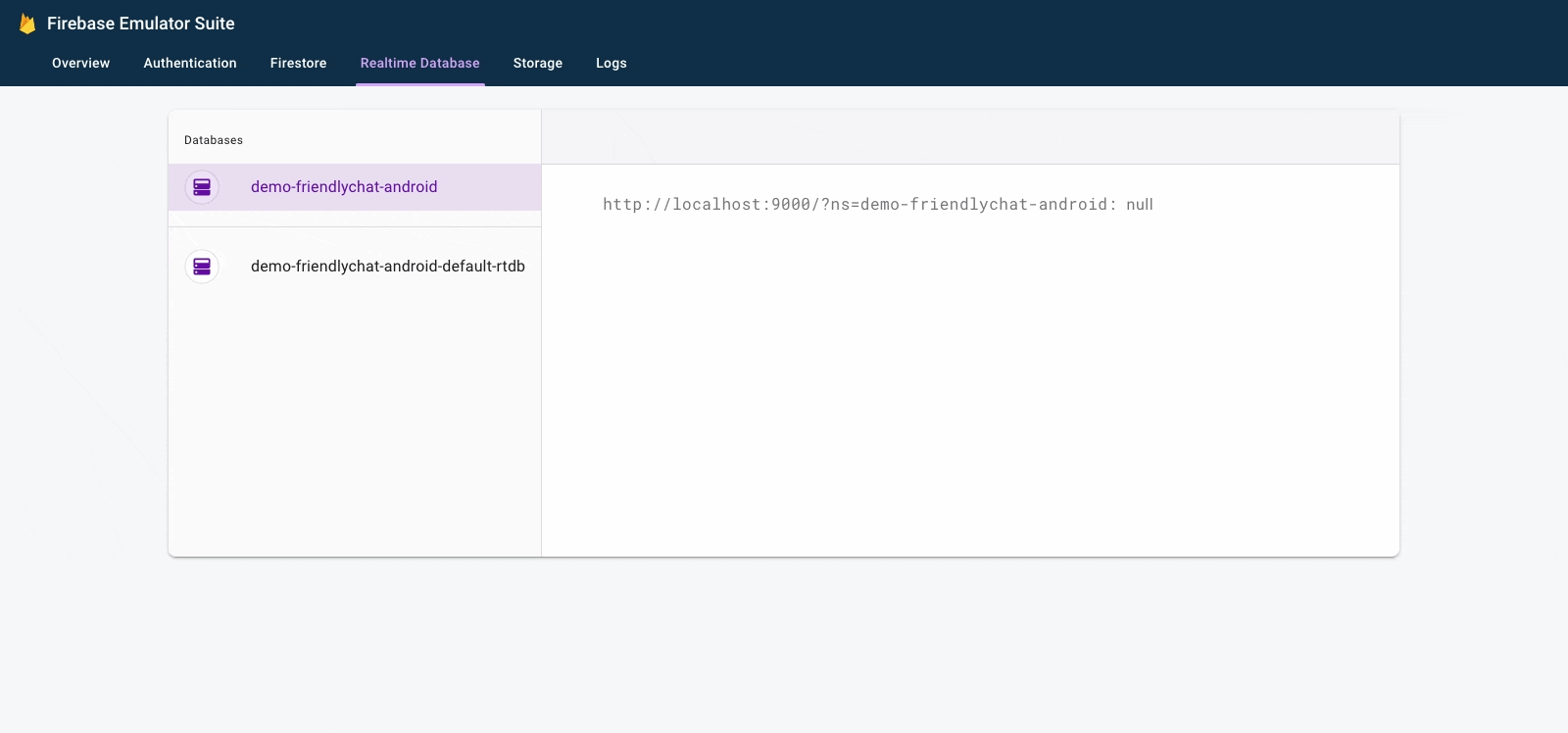The image size is (1568, 733).
Task: Click the null value in the data viewer
Action: [1140, 205]
